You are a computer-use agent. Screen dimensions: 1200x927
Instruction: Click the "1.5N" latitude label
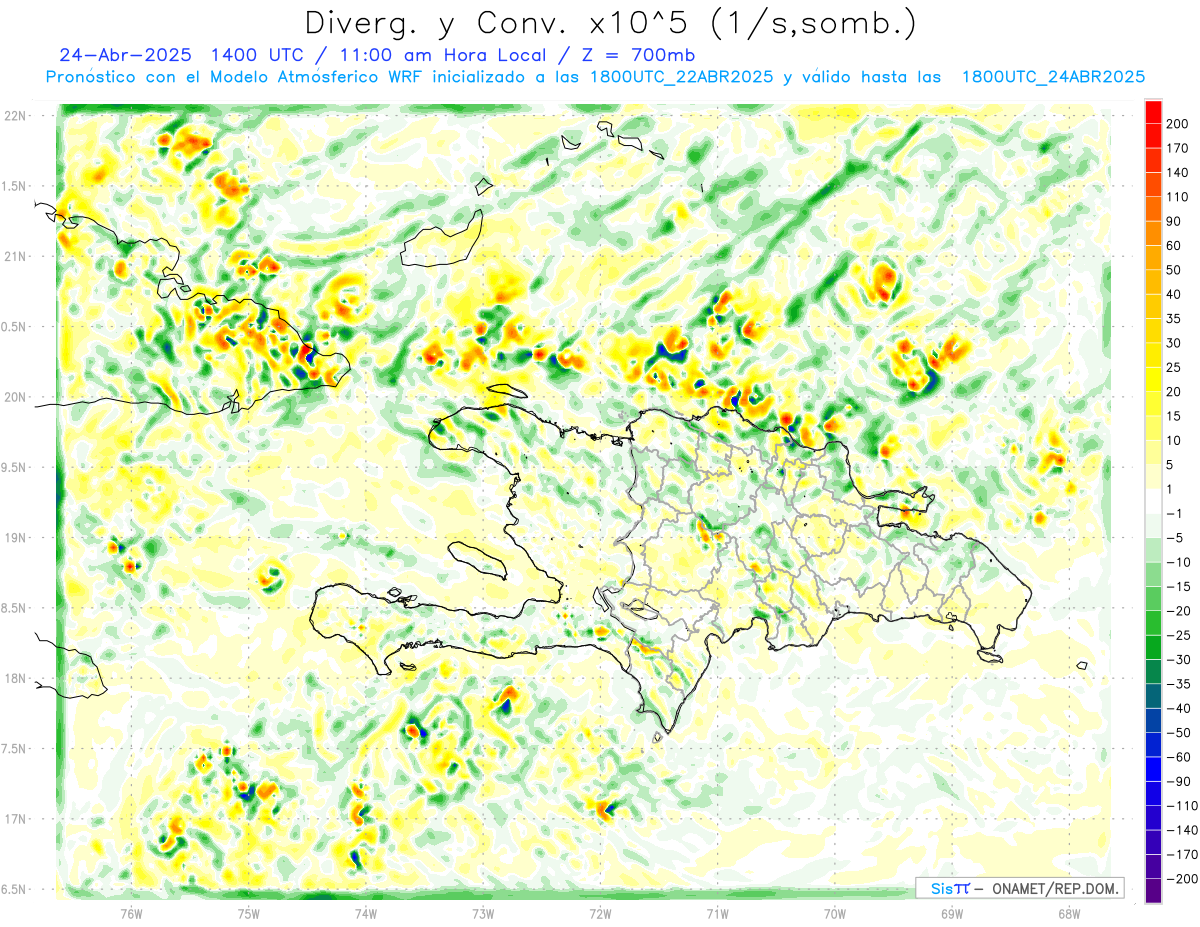pos(14,186)
